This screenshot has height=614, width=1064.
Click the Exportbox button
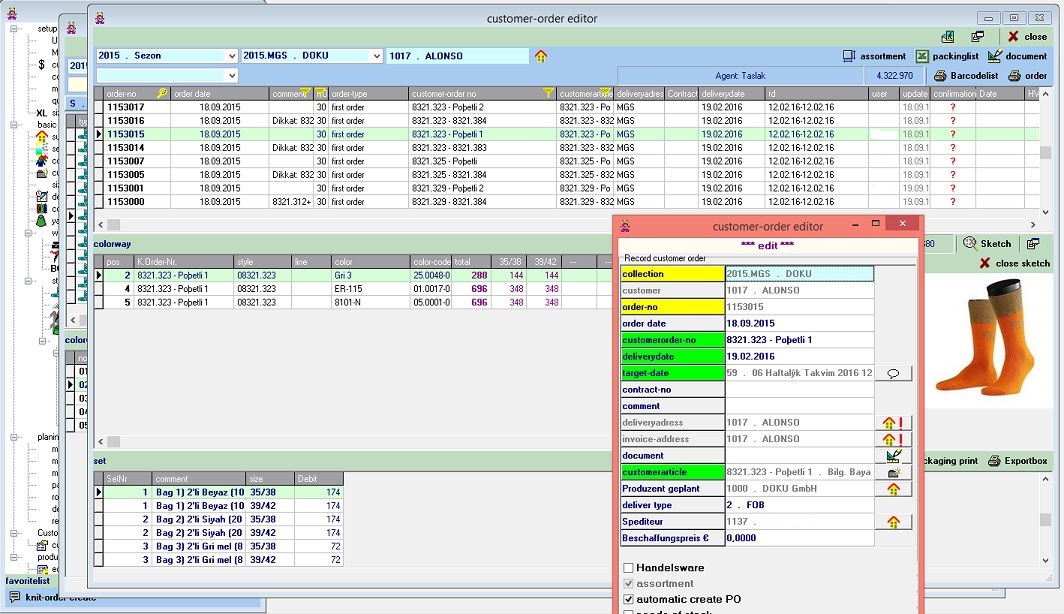point(1018,461)
